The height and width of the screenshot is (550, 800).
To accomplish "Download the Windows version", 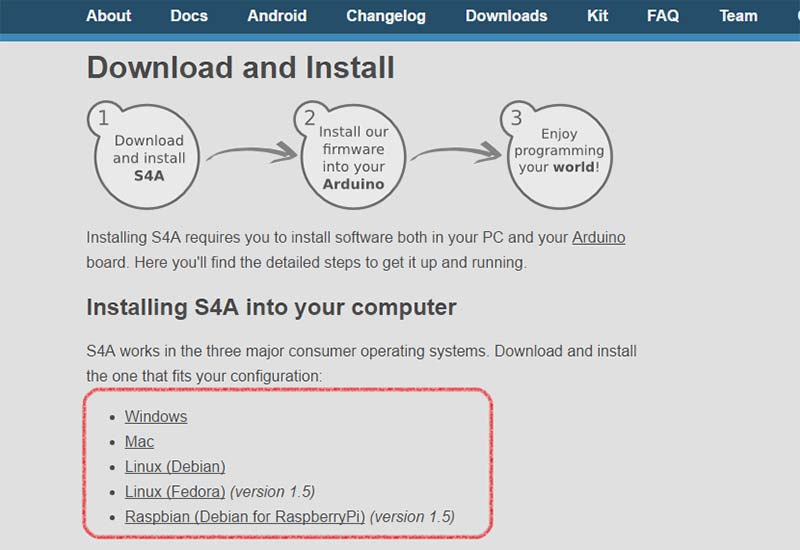I will click(156, 416).
